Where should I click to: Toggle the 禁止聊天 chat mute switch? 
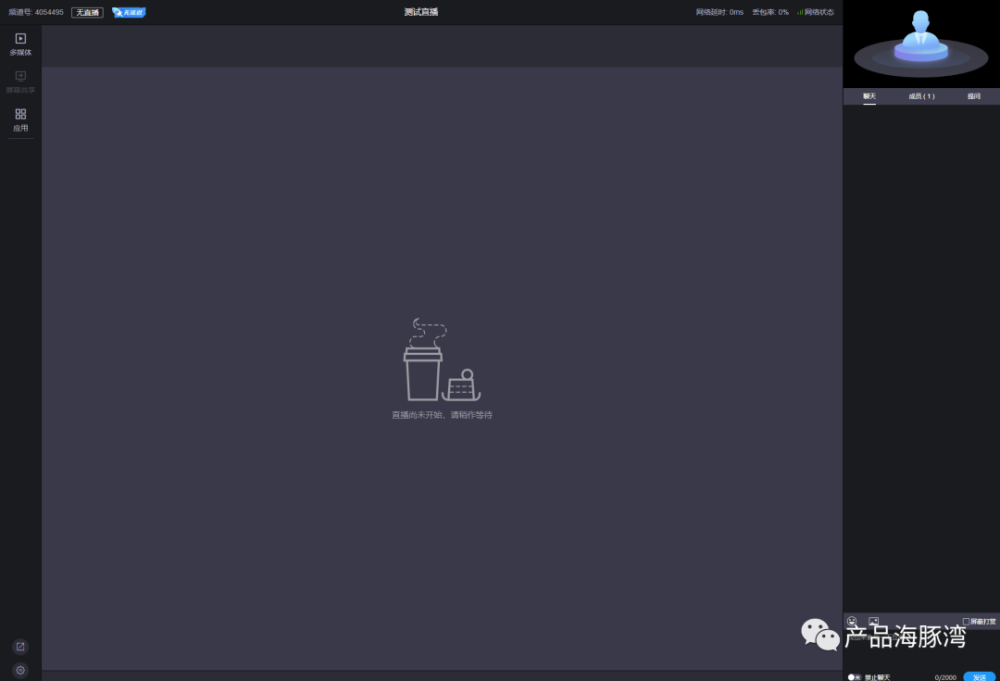point(854,677)
